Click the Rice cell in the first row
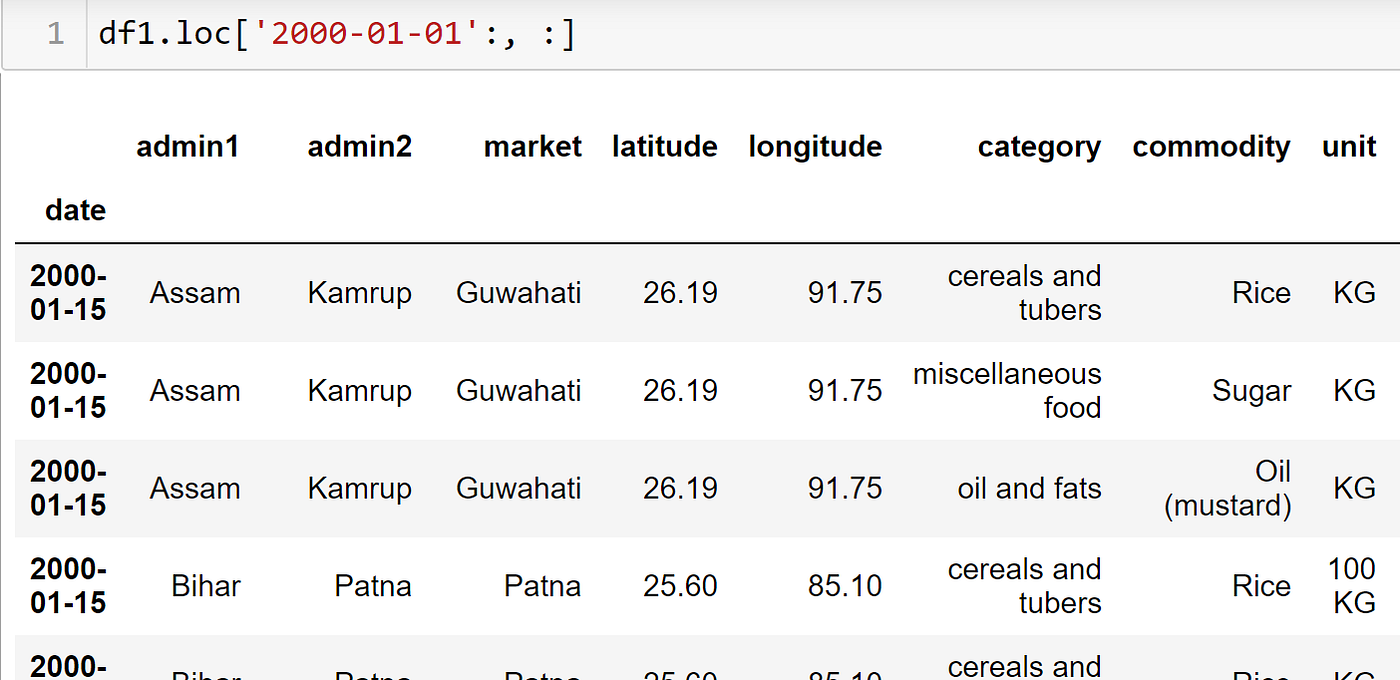This screenshot has height=680, width=1400. [1261, 293]
